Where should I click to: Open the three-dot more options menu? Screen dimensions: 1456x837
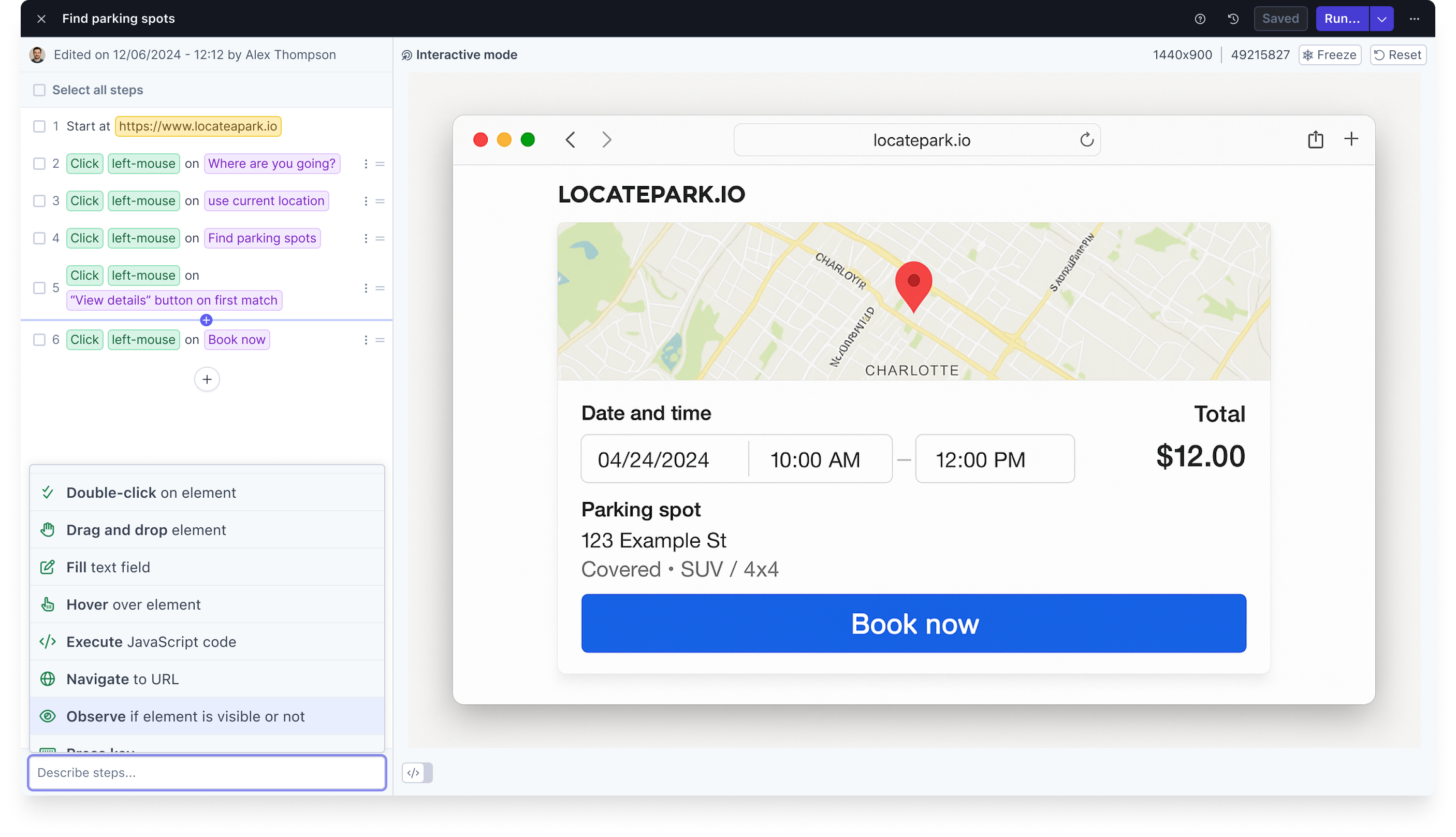(x=1414, y=19)
